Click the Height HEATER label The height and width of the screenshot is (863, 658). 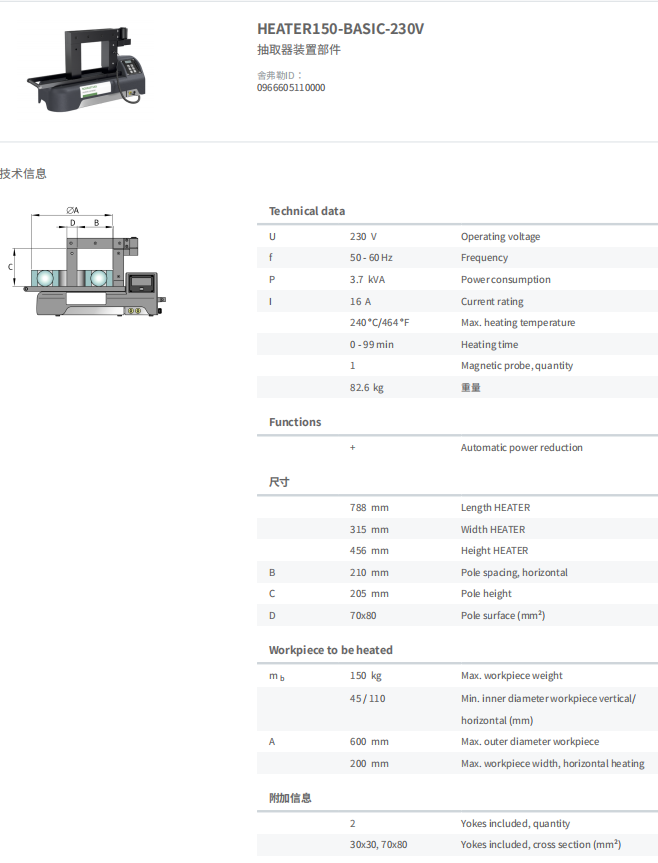pyautogui.click(x=495, y=550)
